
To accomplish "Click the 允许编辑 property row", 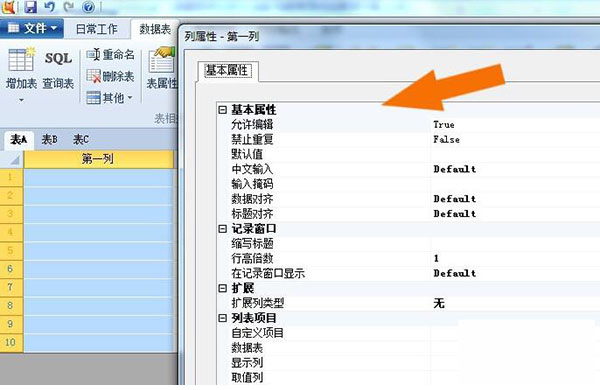I will coord(408,125).
